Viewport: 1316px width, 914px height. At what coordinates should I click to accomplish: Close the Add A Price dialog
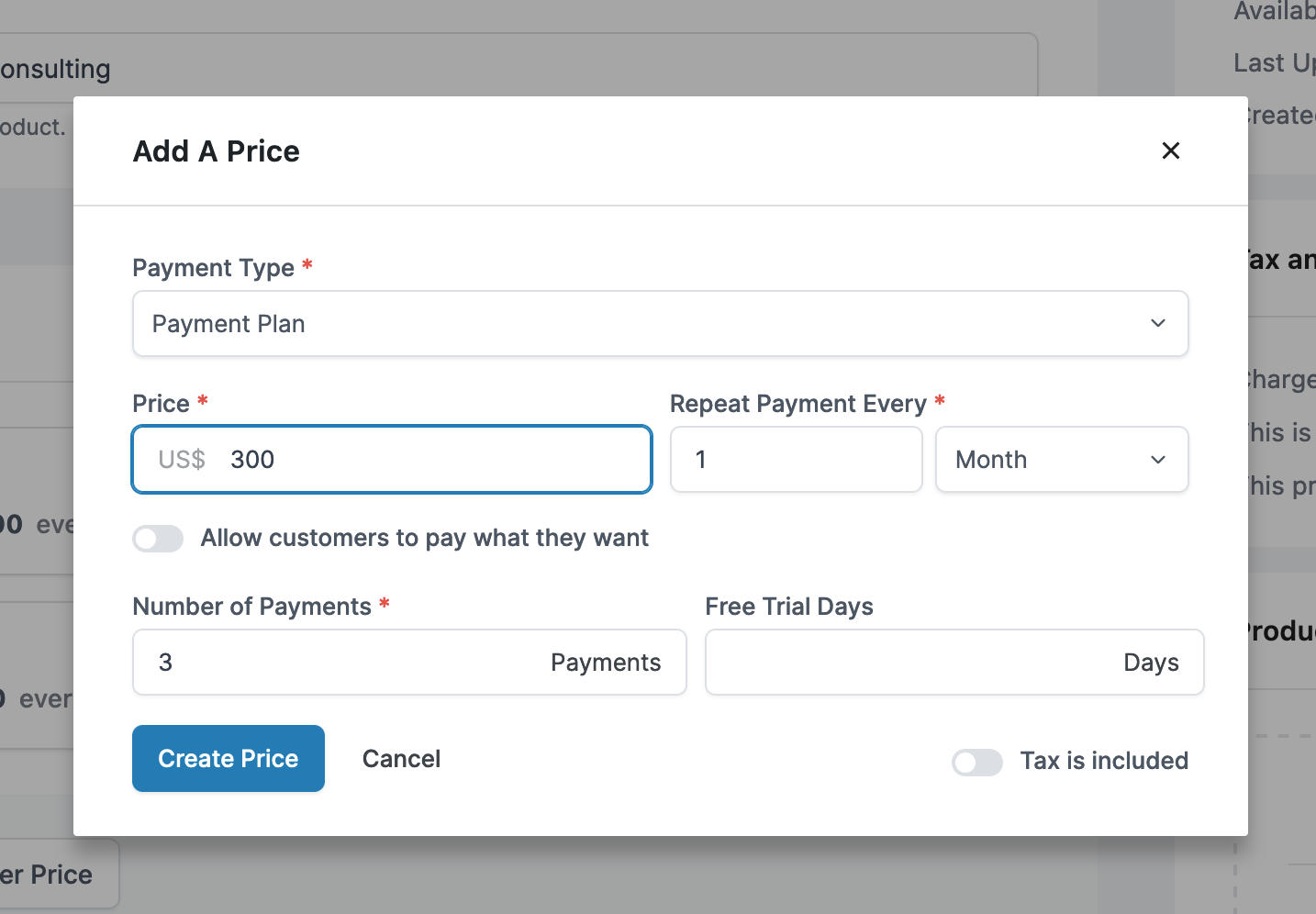(1170, 150)
